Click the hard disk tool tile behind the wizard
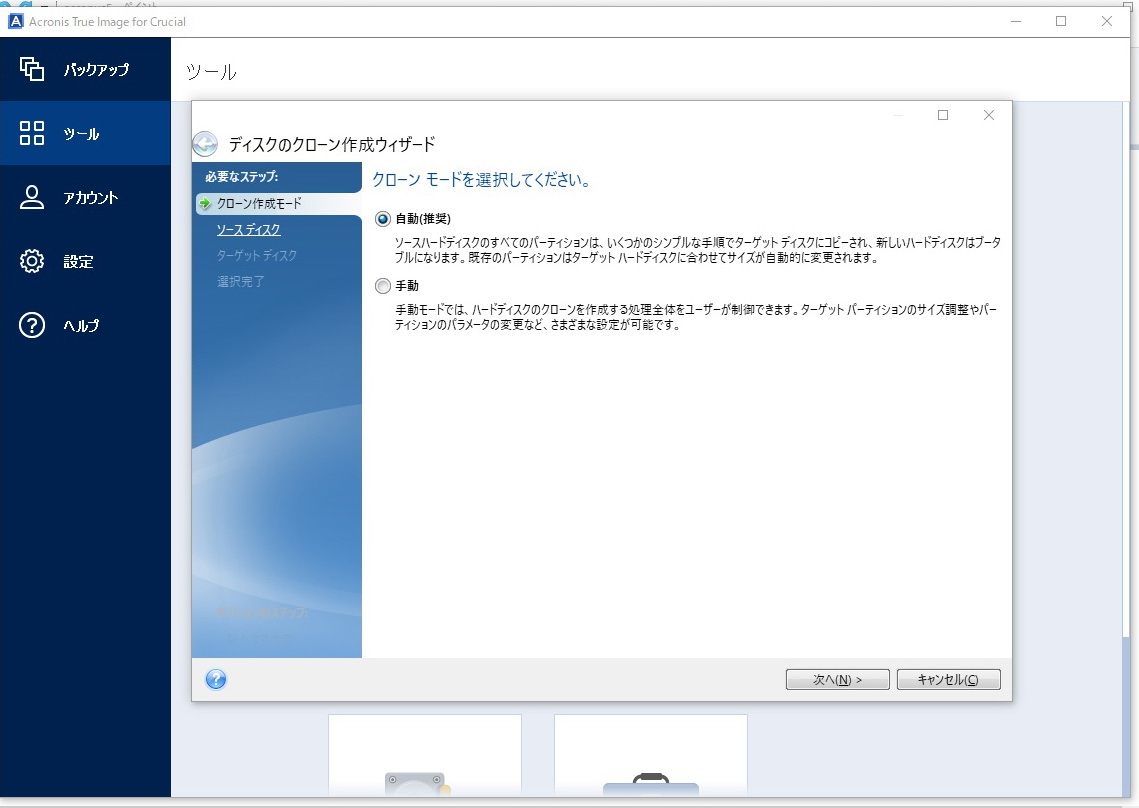The height and width of the screenshot is (808, 1139). (425, 755)
